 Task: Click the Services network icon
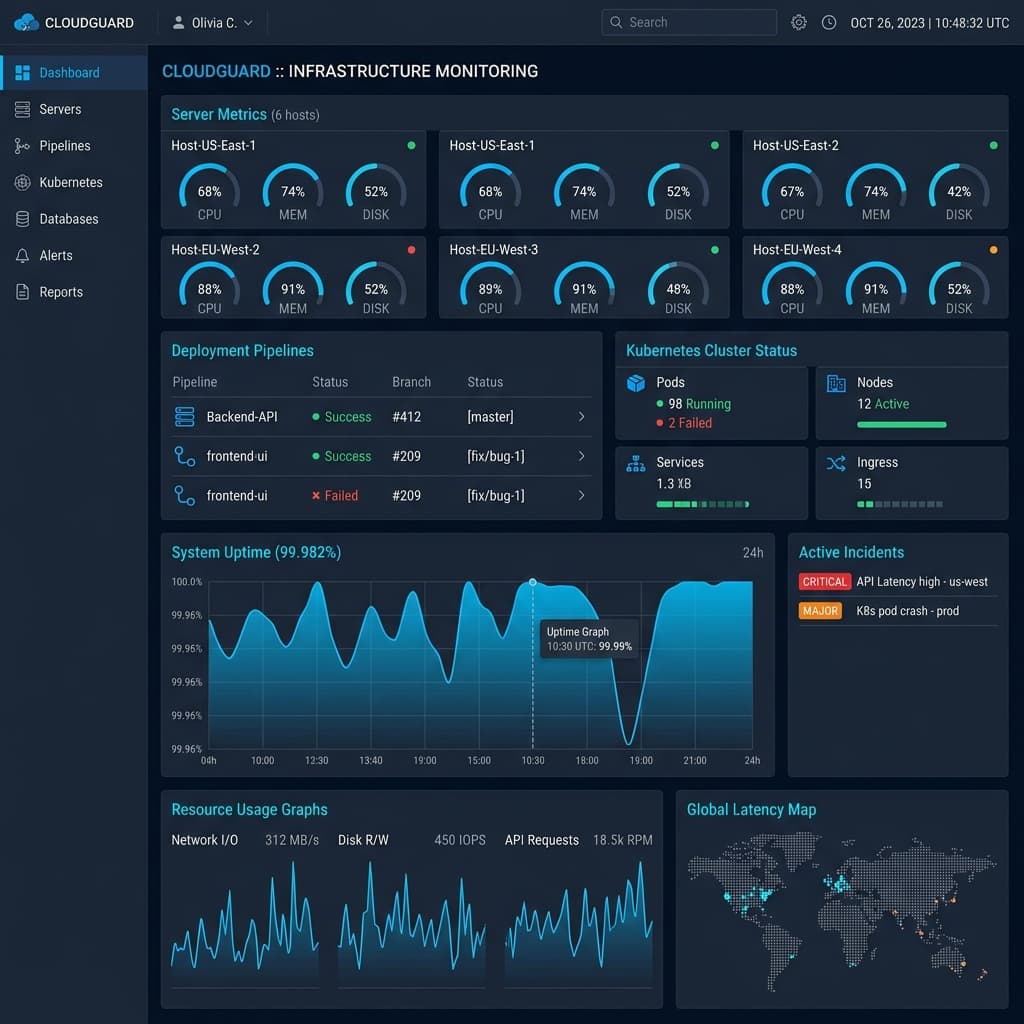point(635,464)
